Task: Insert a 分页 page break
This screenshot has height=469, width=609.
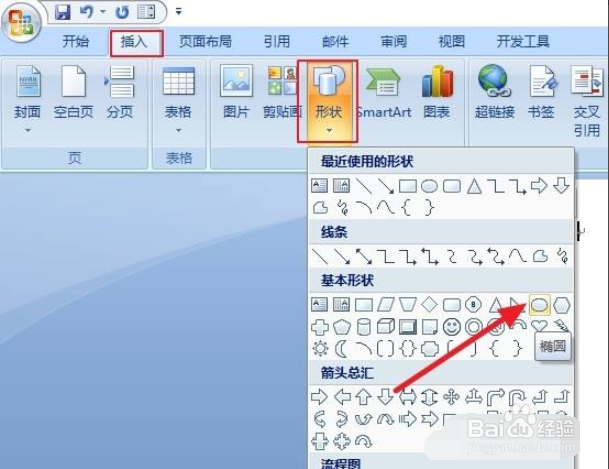Action: 120,93
